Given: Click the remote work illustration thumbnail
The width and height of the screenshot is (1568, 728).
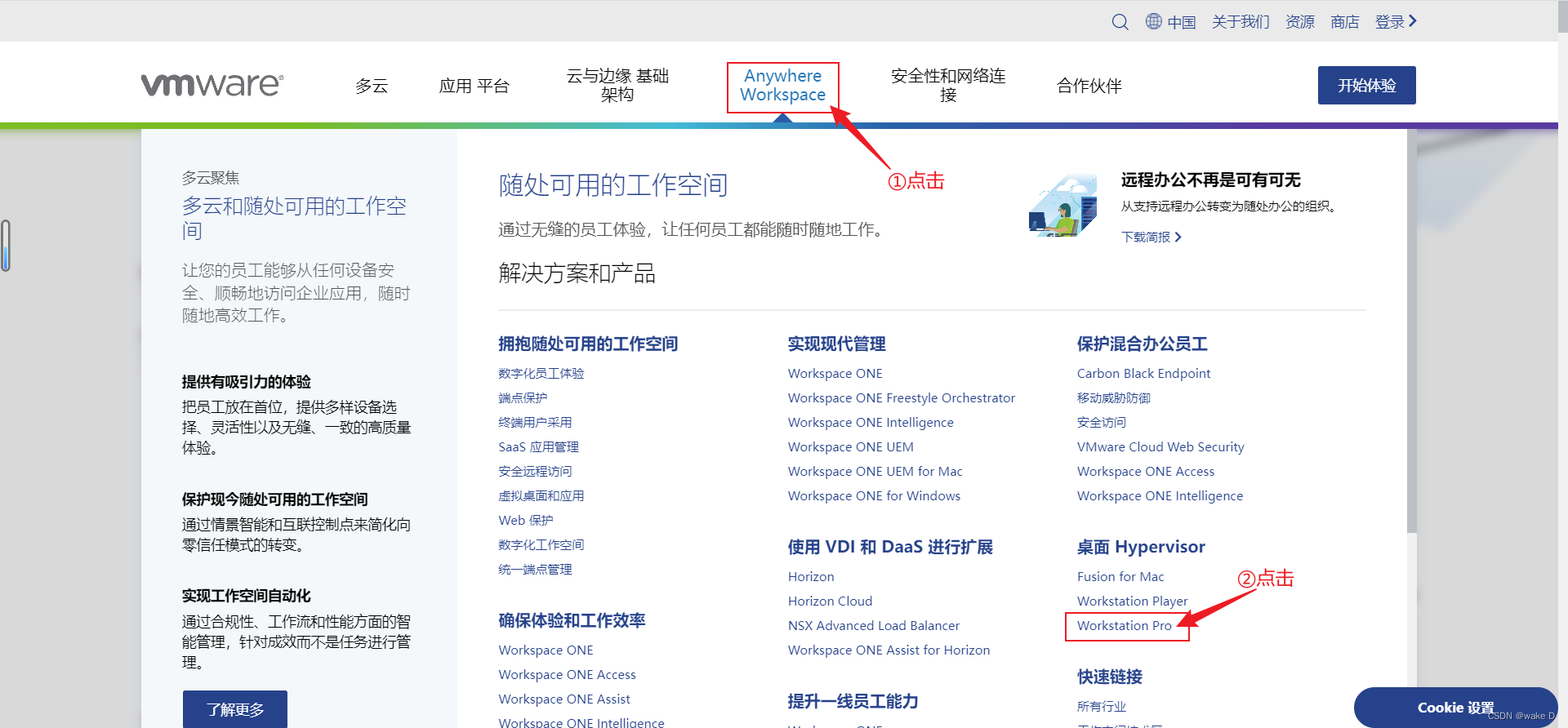Looking at the screenshot, I should point(1062,205).
